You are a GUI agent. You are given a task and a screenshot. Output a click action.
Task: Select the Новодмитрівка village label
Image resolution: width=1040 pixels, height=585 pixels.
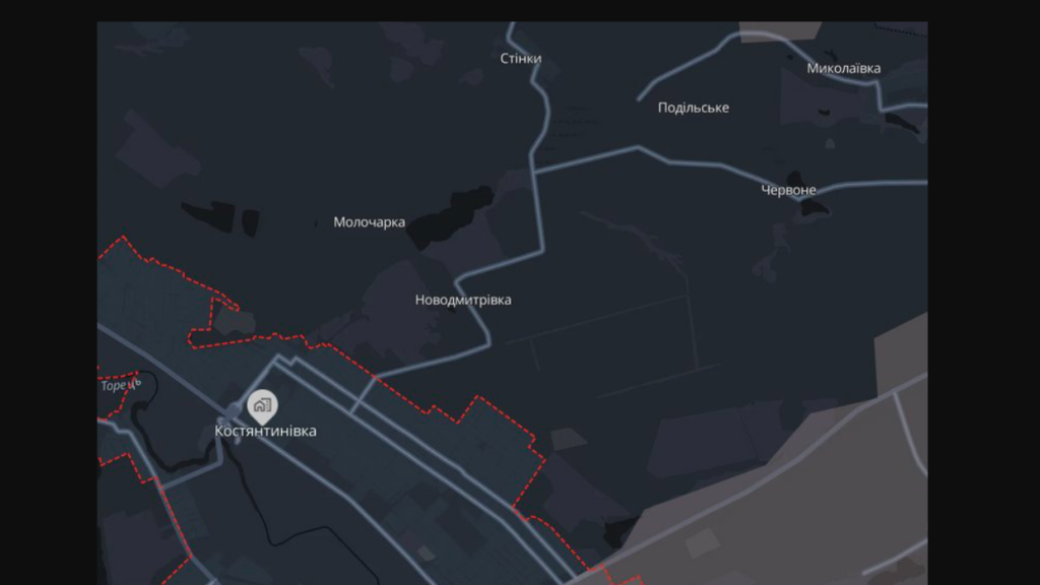point(463,300)
